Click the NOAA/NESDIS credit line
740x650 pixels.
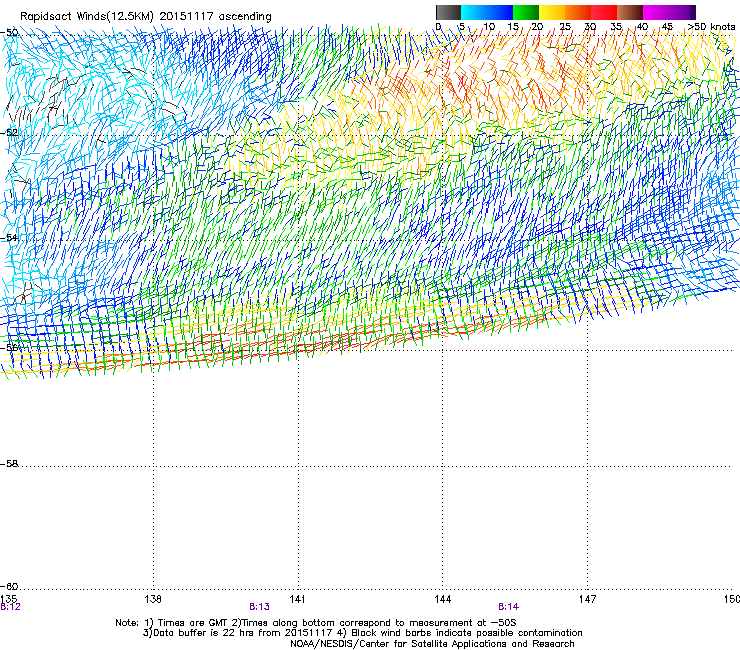coord(432,644)
